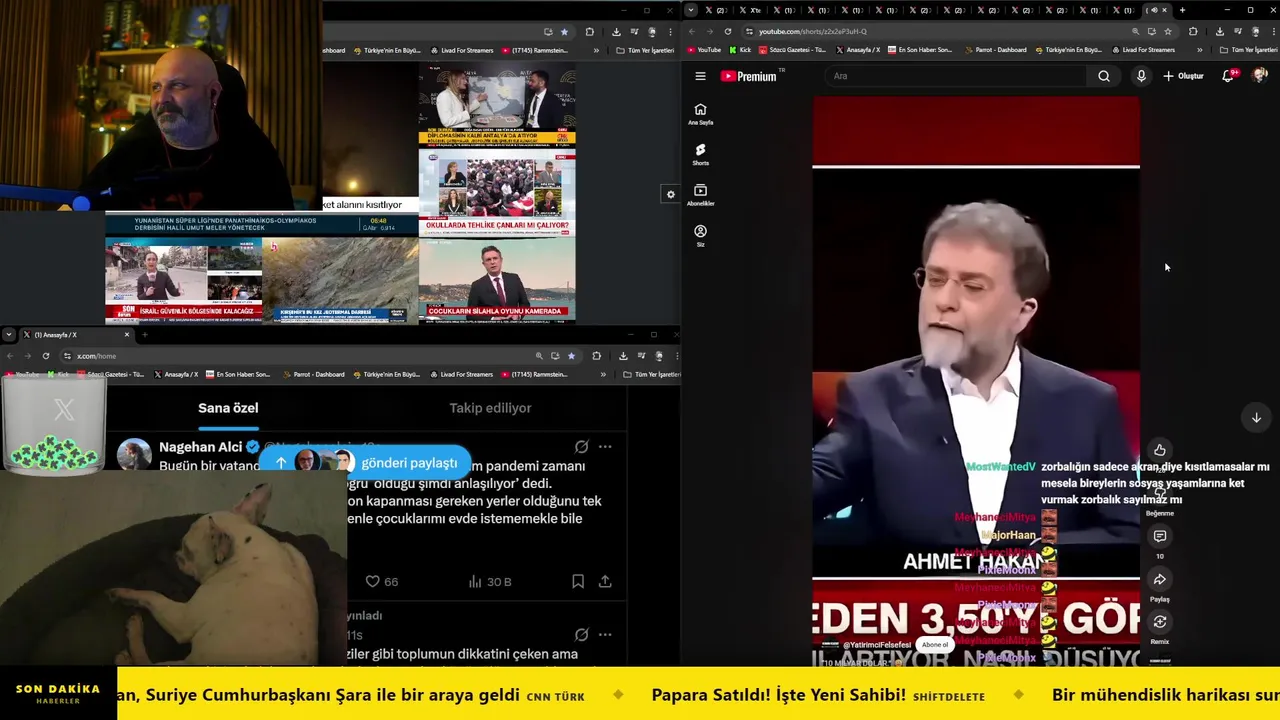
Task: Like Nagehan Alci's post with the heart
Action: 372,581
